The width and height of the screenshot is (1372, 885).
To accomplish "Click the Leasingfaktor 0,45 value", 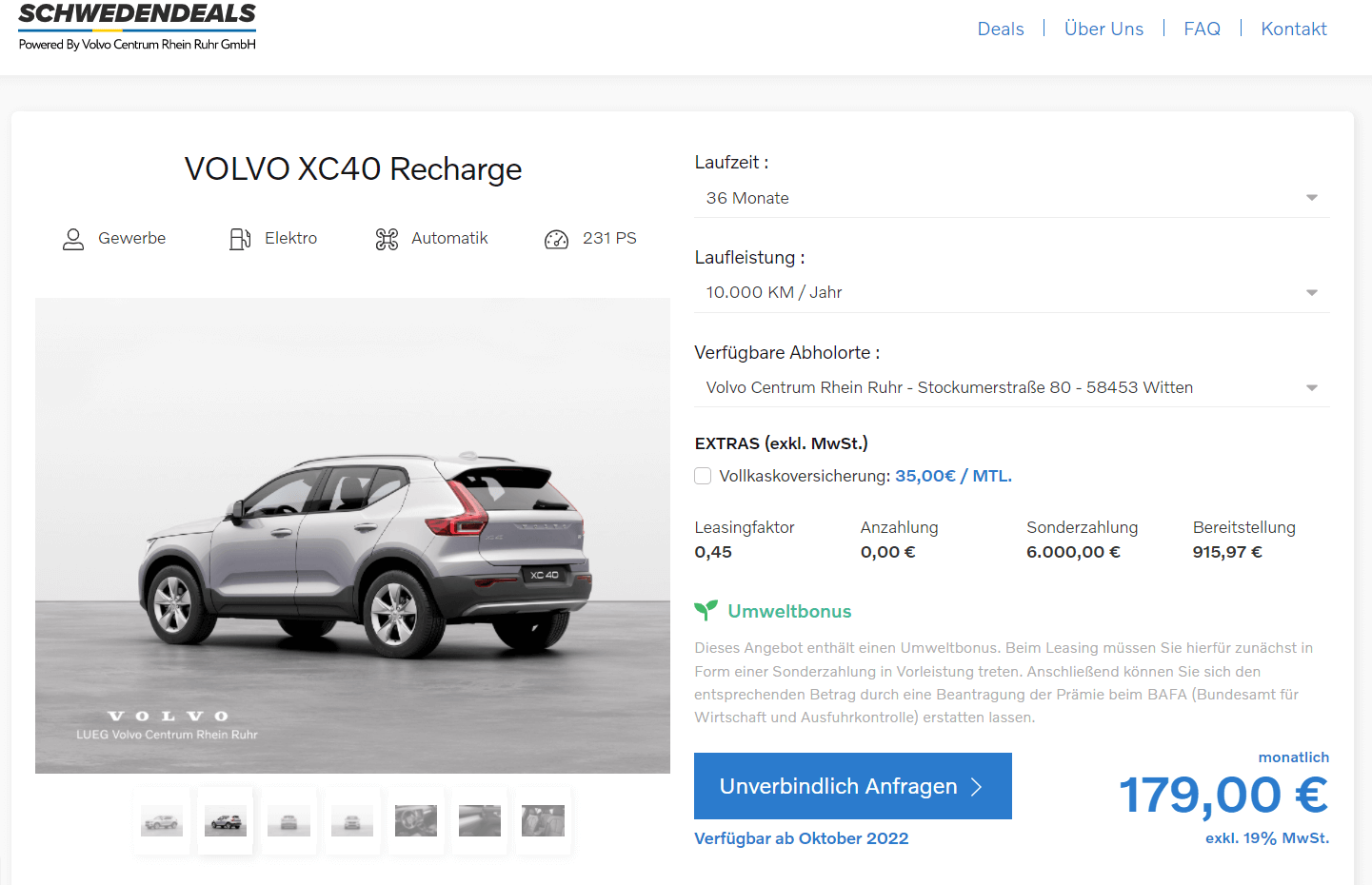I will tap(713, 552).
